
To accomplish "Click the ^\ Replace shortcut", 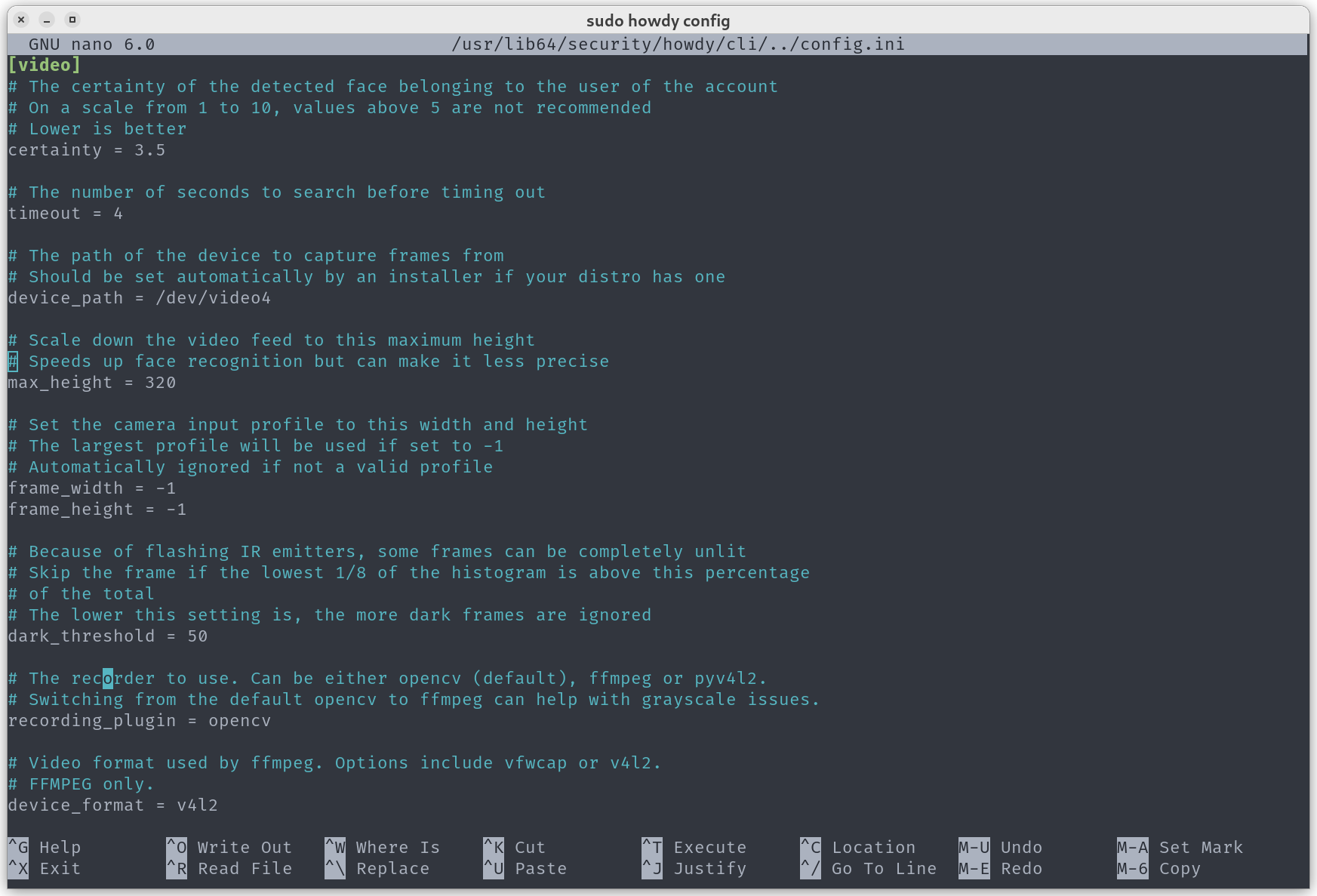I will point(377,869).
